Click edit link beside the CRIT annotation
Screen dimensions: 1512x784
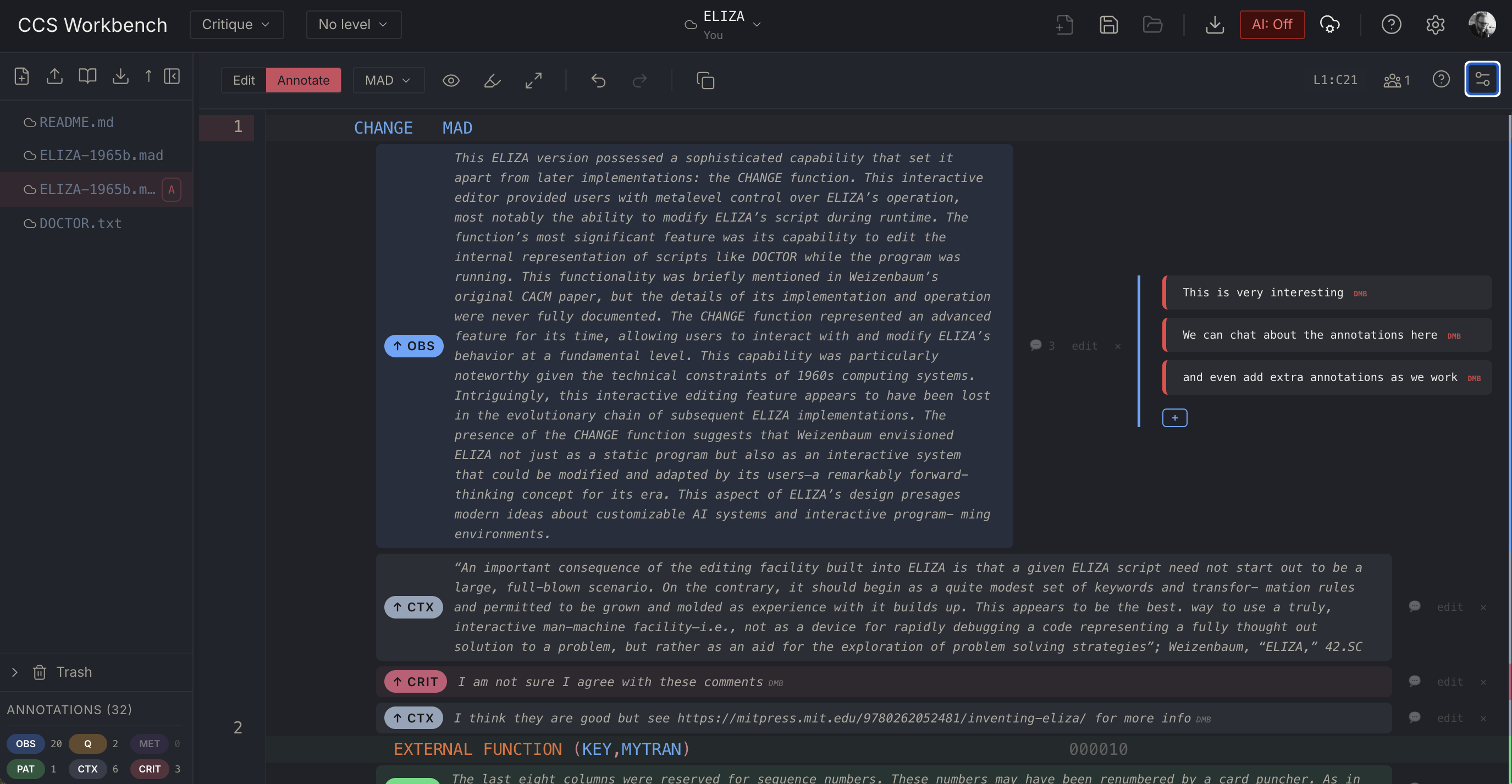[x=1449, y=681]
